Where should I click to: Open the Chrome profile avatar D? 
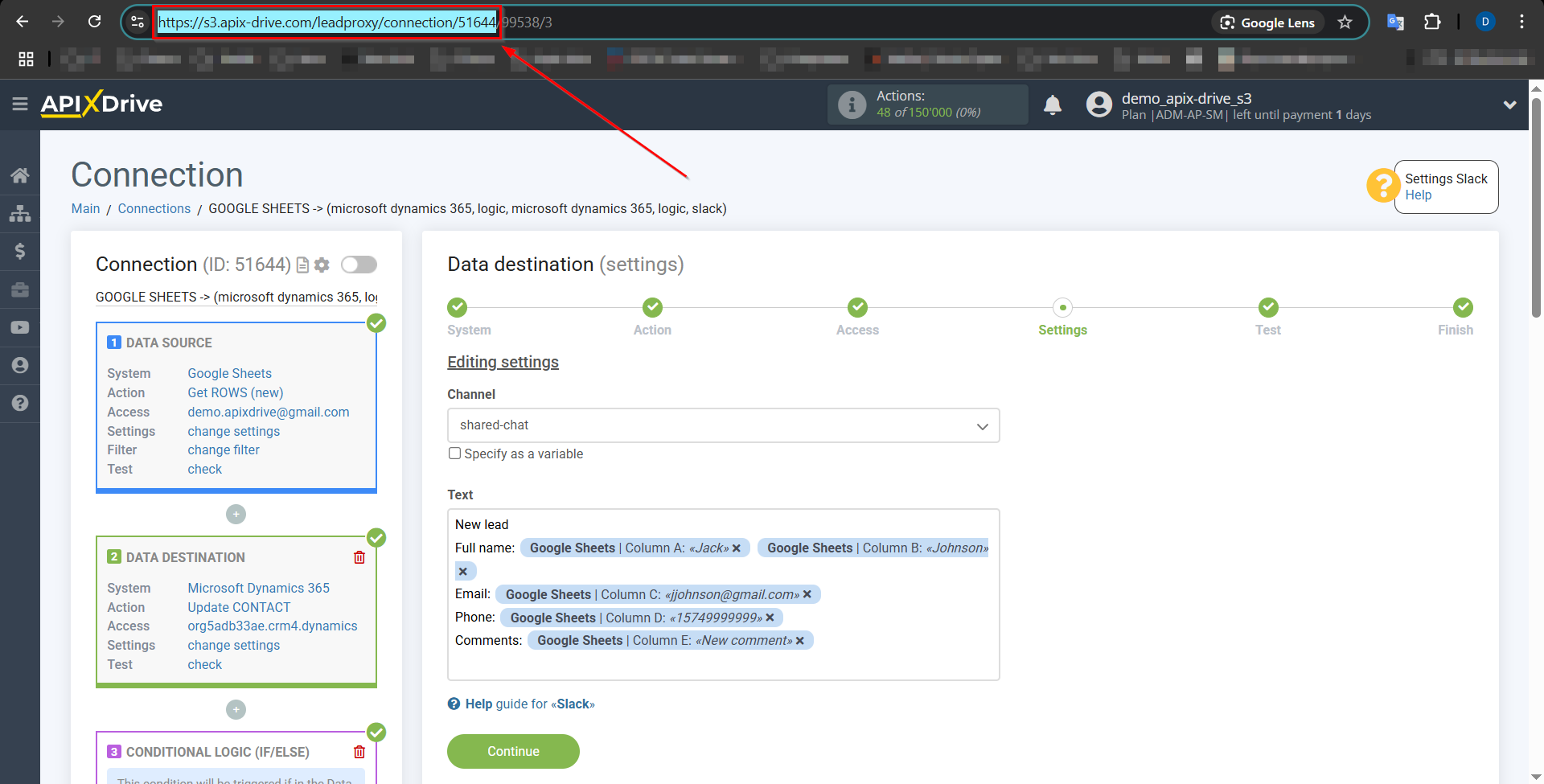click(1485, 23)
